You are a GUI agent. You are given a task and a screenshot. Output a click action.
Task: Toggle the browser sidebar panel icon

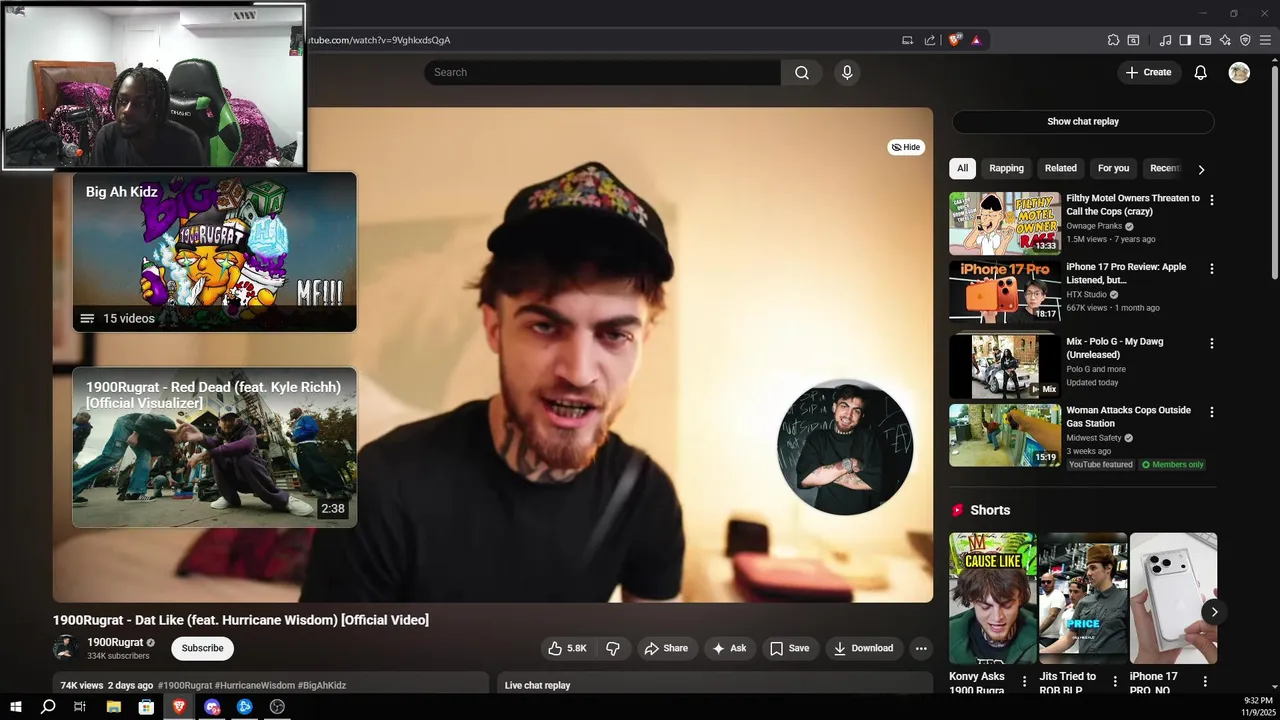pos(1185,40)
